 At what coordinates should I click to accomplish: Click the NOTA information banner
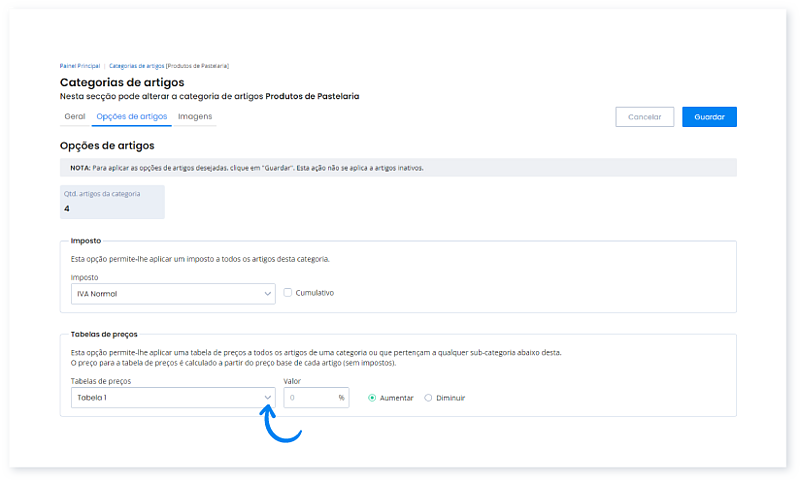(x=398, y=168)
